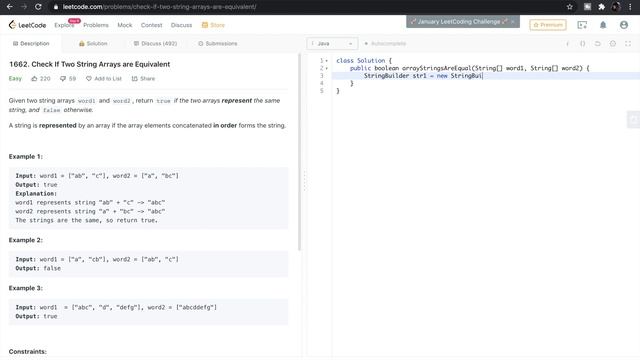Switch to the Description tab
The image size is (640, 360).
31,43
